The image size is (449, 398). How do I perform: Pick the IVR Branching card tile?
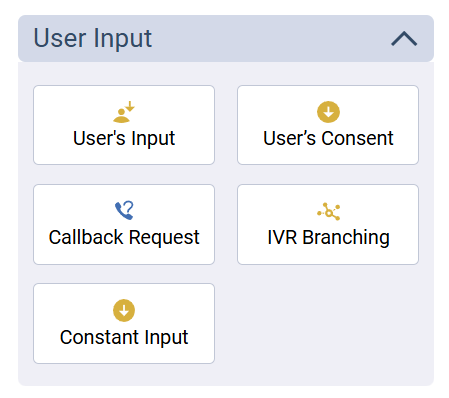(328, 224)
